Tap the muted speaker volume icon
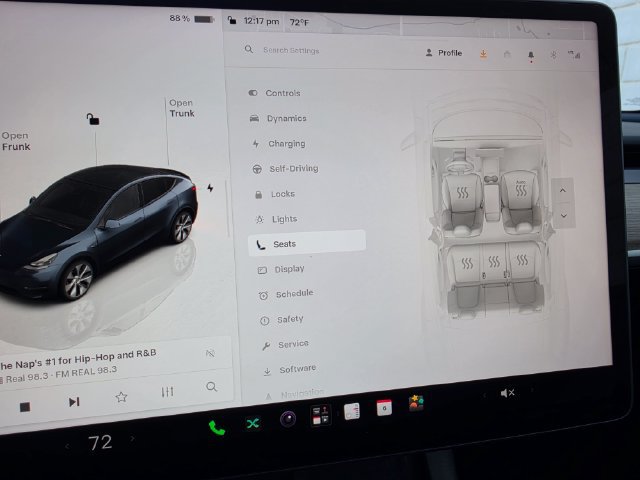The width and height of the screenshot is (640, 480). tap(507, 393)
